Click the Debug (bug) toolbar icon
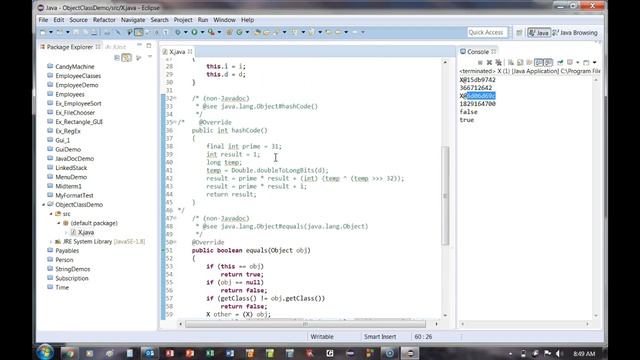 178,32
